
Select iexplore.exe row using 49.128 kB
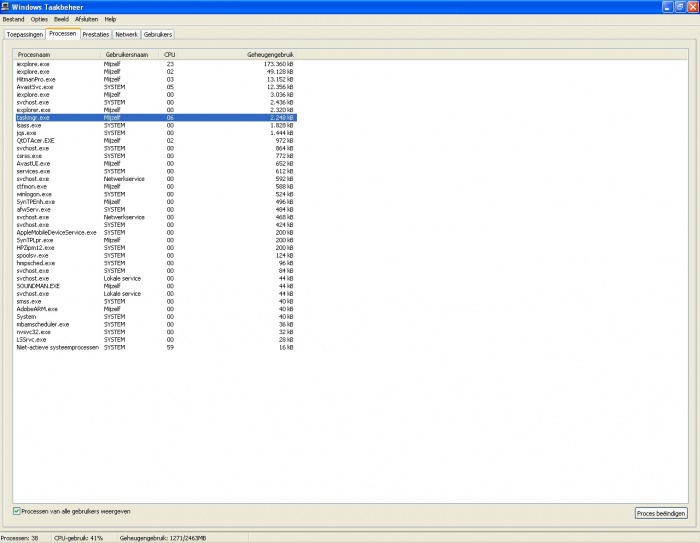[x=155, y=71]
